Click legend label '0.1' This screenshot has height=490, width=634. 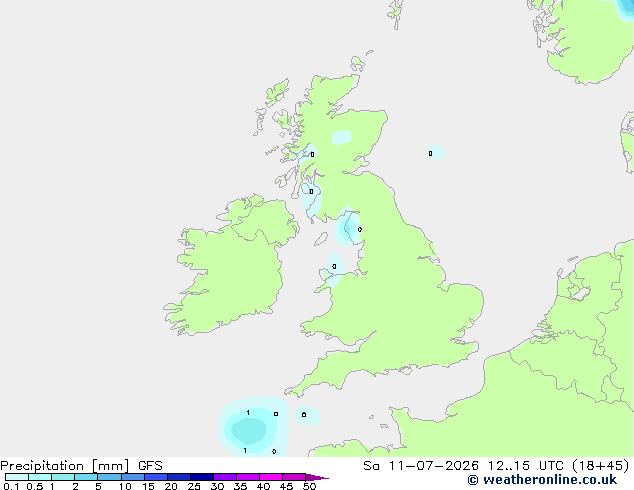click(11, 486)
